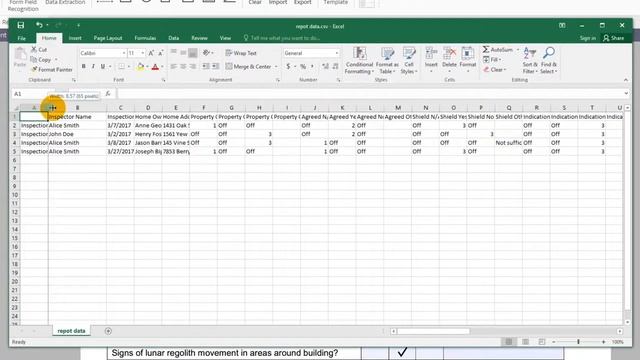Click Sign in
This screenshot has width=640, height=360.
[x=588, y=38]
